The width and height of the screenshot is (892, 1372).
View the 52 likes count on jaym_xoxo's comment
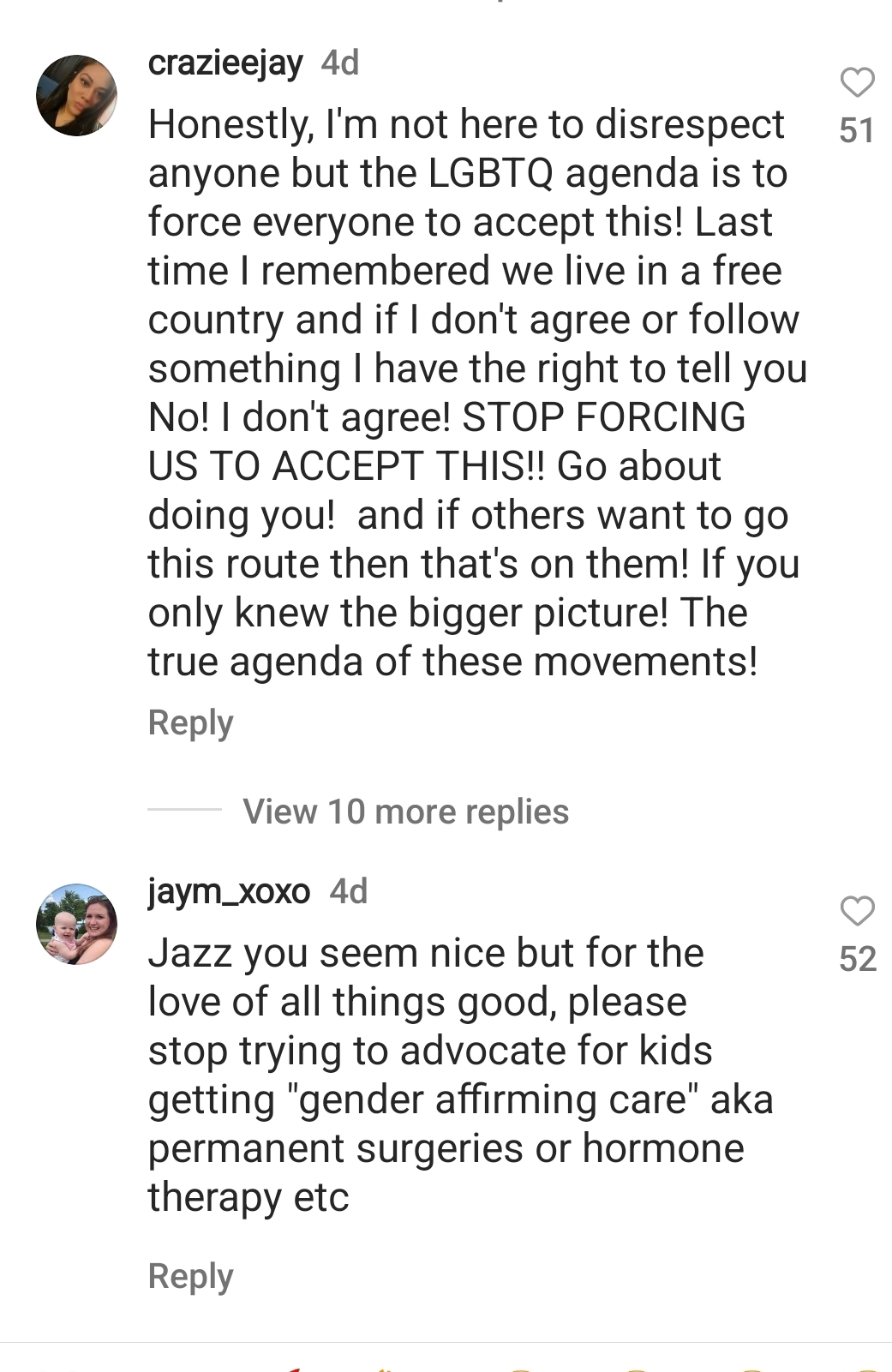pos(858,959)
